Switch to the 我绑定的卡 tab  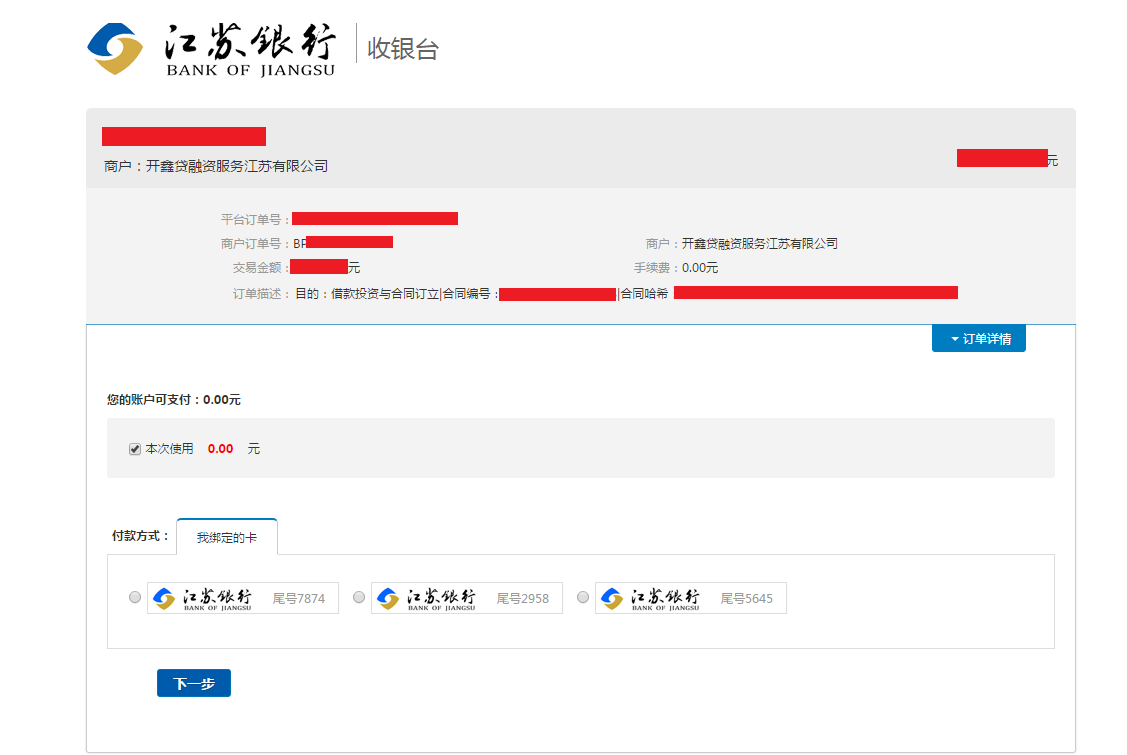click(x=226, y=537)
